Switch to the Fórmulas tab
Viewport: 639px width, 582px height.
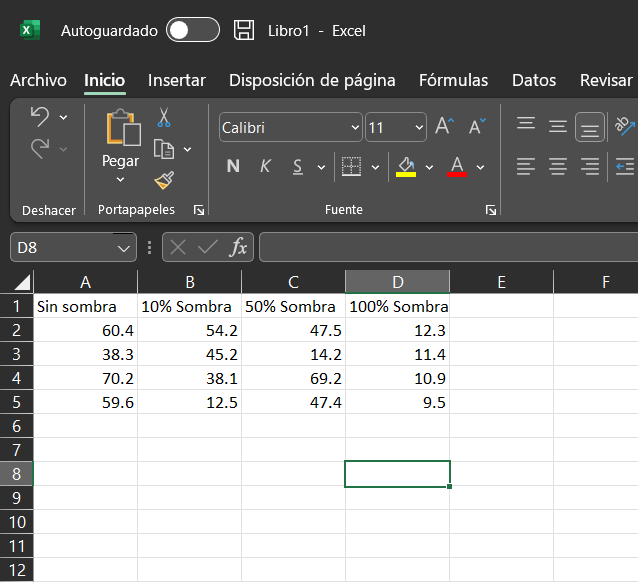coord(453,80)
